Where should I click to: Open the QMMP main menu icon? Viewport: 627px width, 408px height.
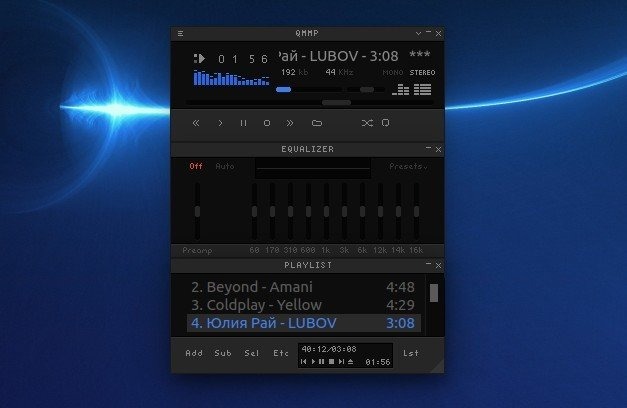coord(180,34)
